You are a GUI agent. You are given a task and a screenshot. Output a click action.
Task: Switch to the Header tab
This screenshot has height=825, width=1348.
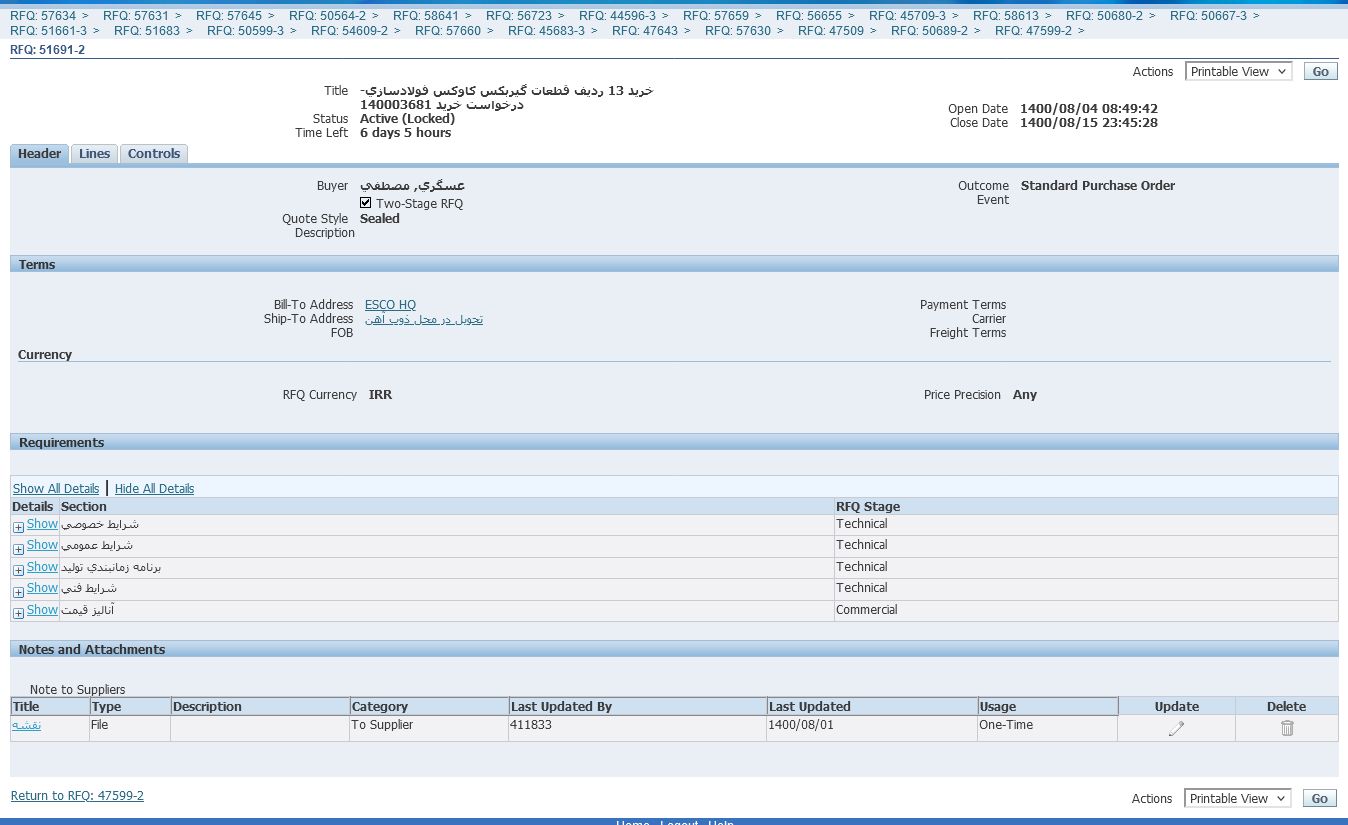(39, 154)
